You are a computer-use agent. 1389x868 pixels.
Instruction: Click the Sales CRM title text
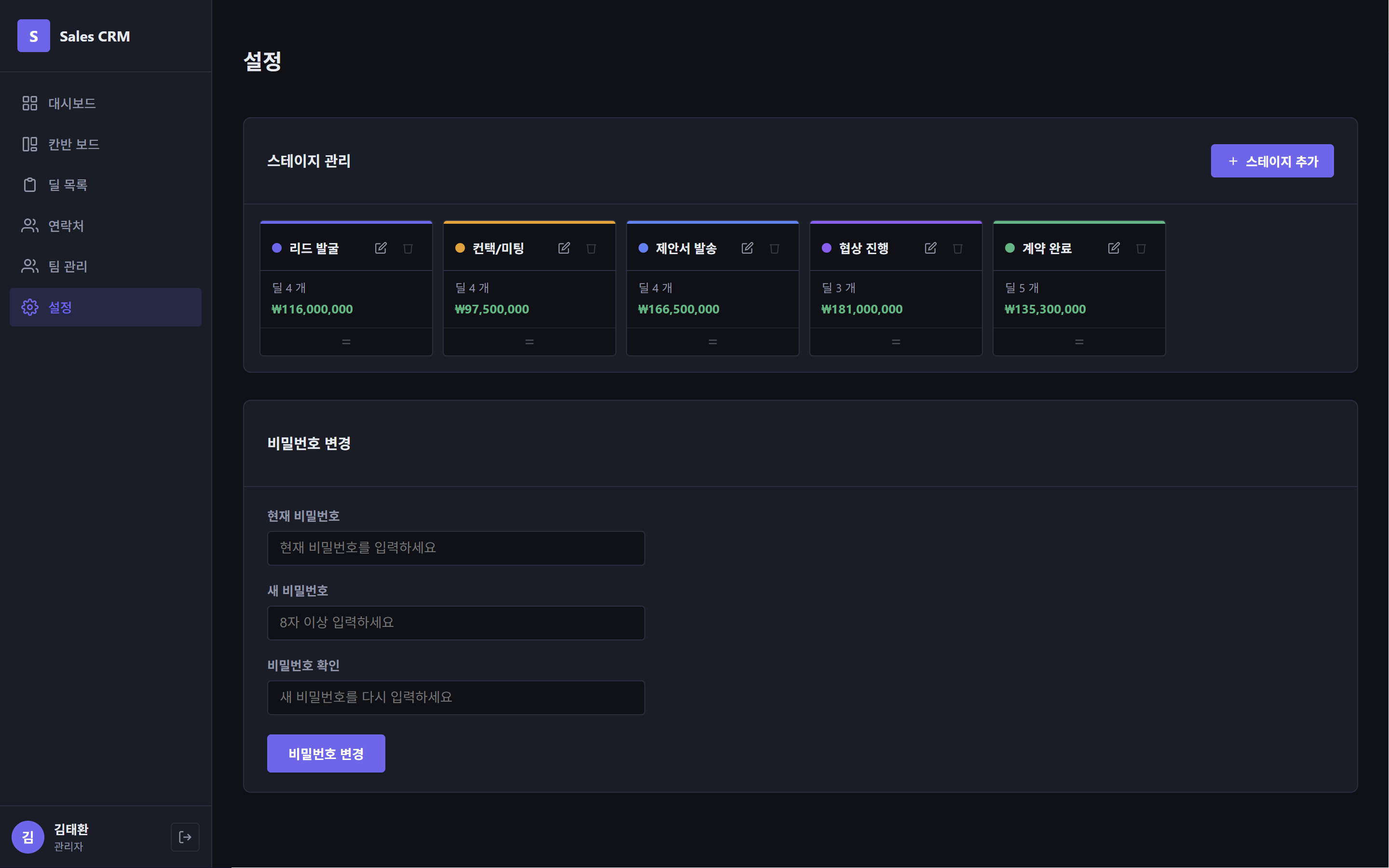tap(95, 36)
